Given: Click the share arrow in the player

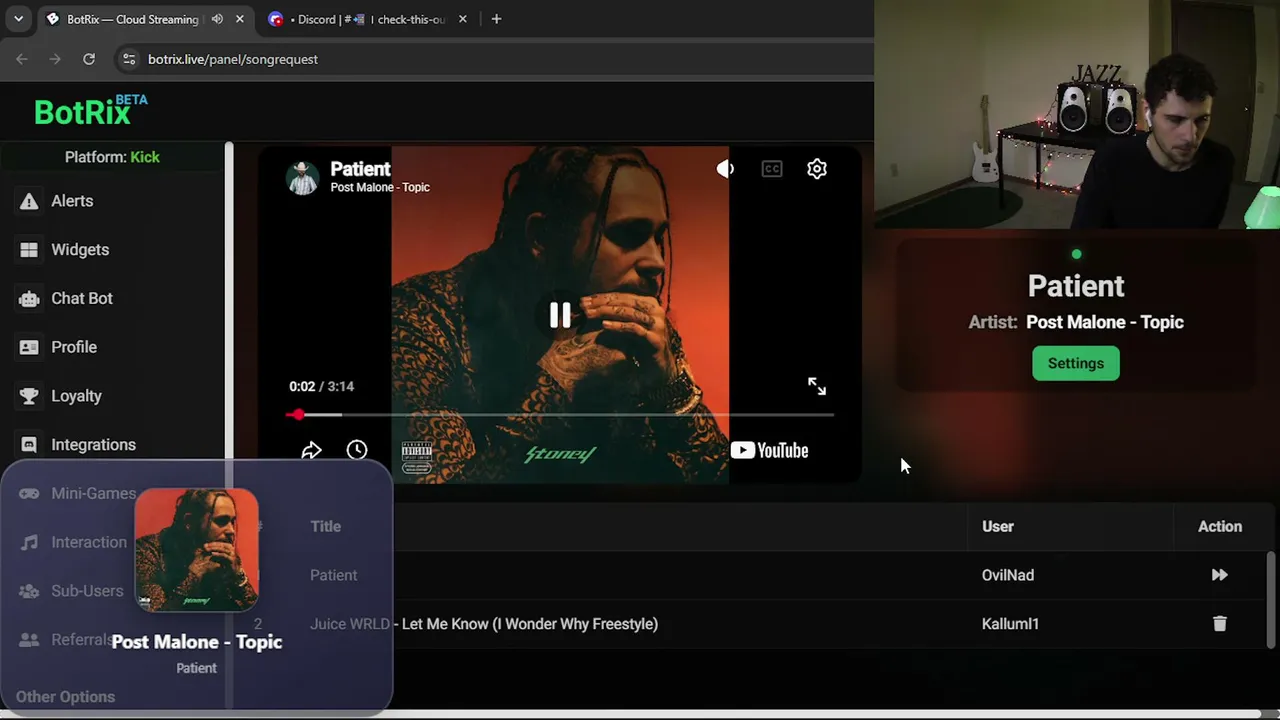Looking at the screenshot, I should tap(311, 451).
